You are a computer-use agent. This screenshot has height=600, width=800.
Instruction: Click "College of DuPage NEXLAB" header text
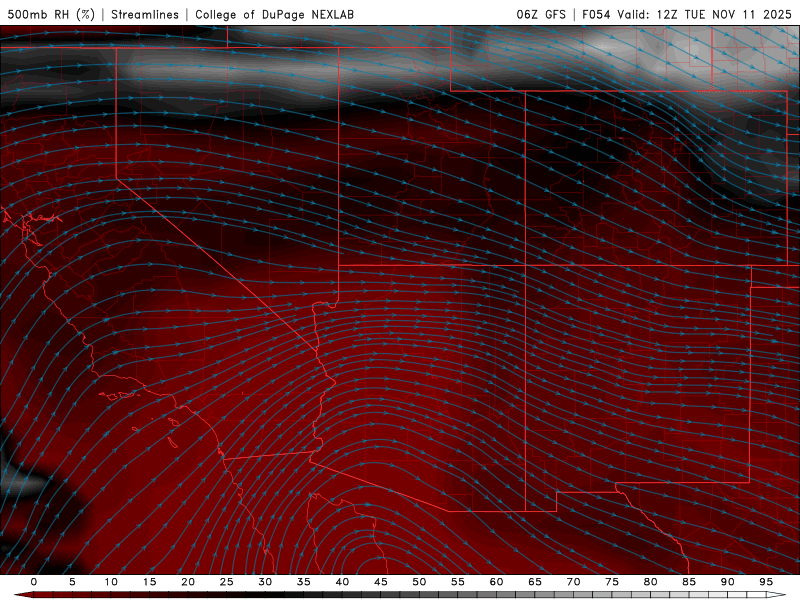click(x=274, y=14)
